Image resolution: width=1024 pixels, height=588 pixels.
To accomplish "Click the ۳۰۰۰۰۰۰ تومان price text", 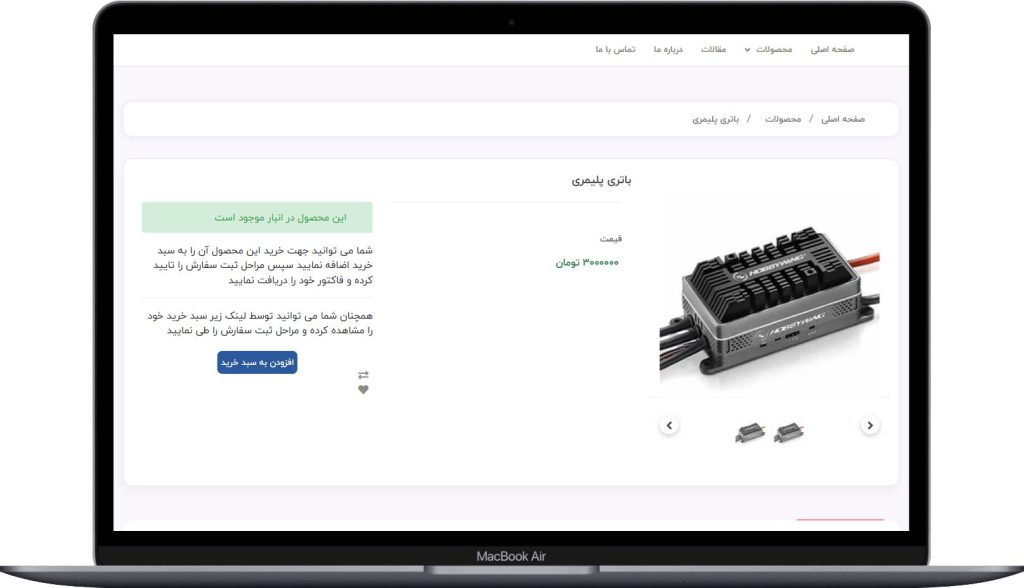I will 586,263.
